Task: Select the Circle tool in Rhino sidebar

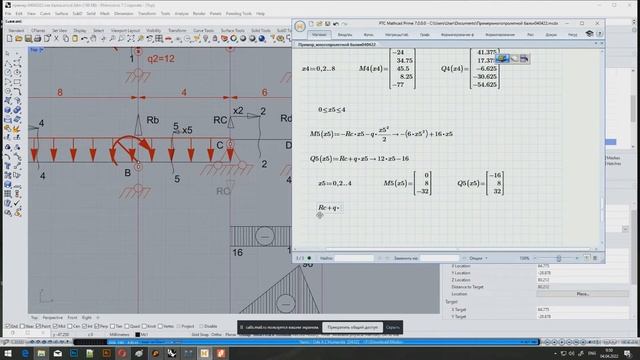Action: [8, 73]
